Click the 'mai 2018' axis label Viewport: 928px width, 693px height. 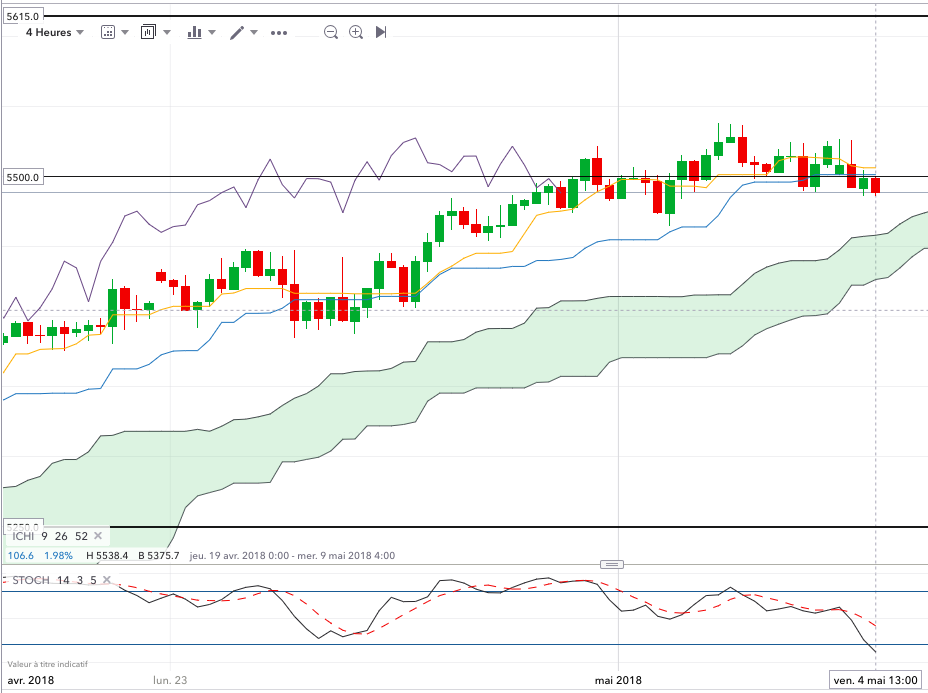tap(618, 680)
